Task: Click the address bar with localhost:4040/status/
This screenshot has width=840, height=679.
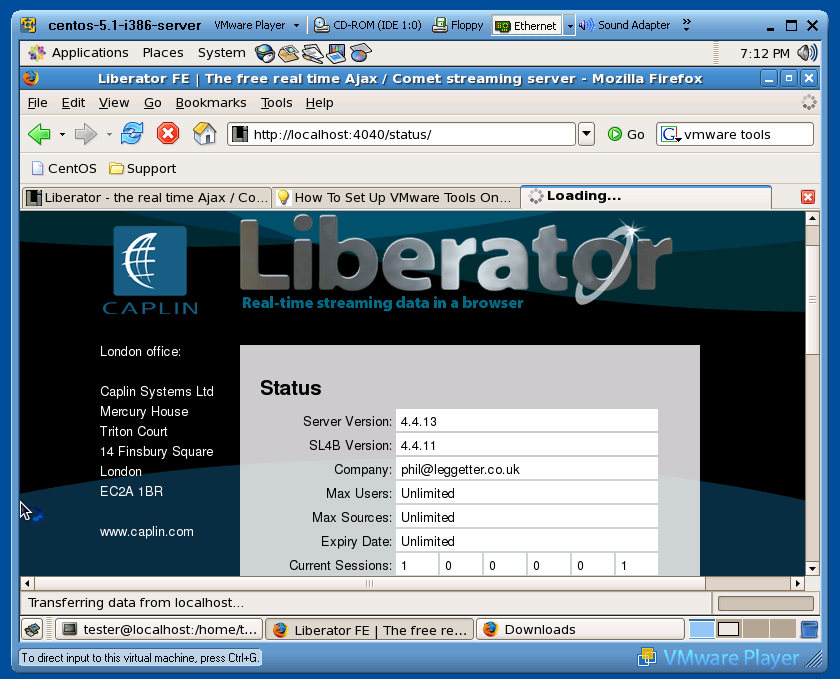Action: [402, 134]
